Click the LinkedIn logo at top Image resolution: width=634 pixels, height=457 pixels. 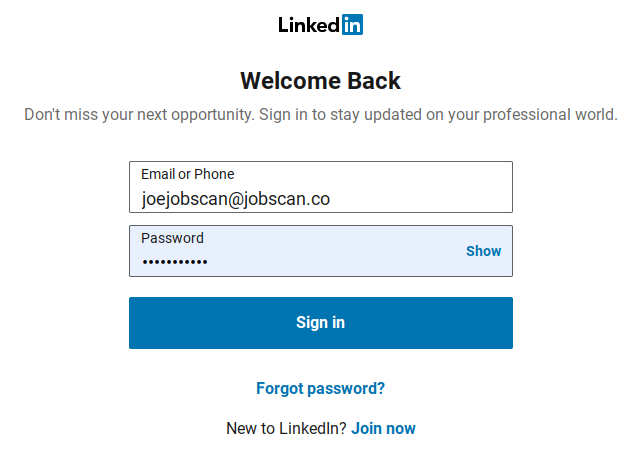point(320,25)
